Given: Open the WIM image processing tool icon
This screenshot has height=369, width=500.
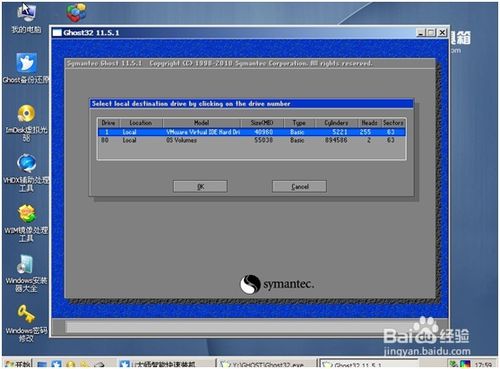Looking at the screenshot, I should [26, 223].
